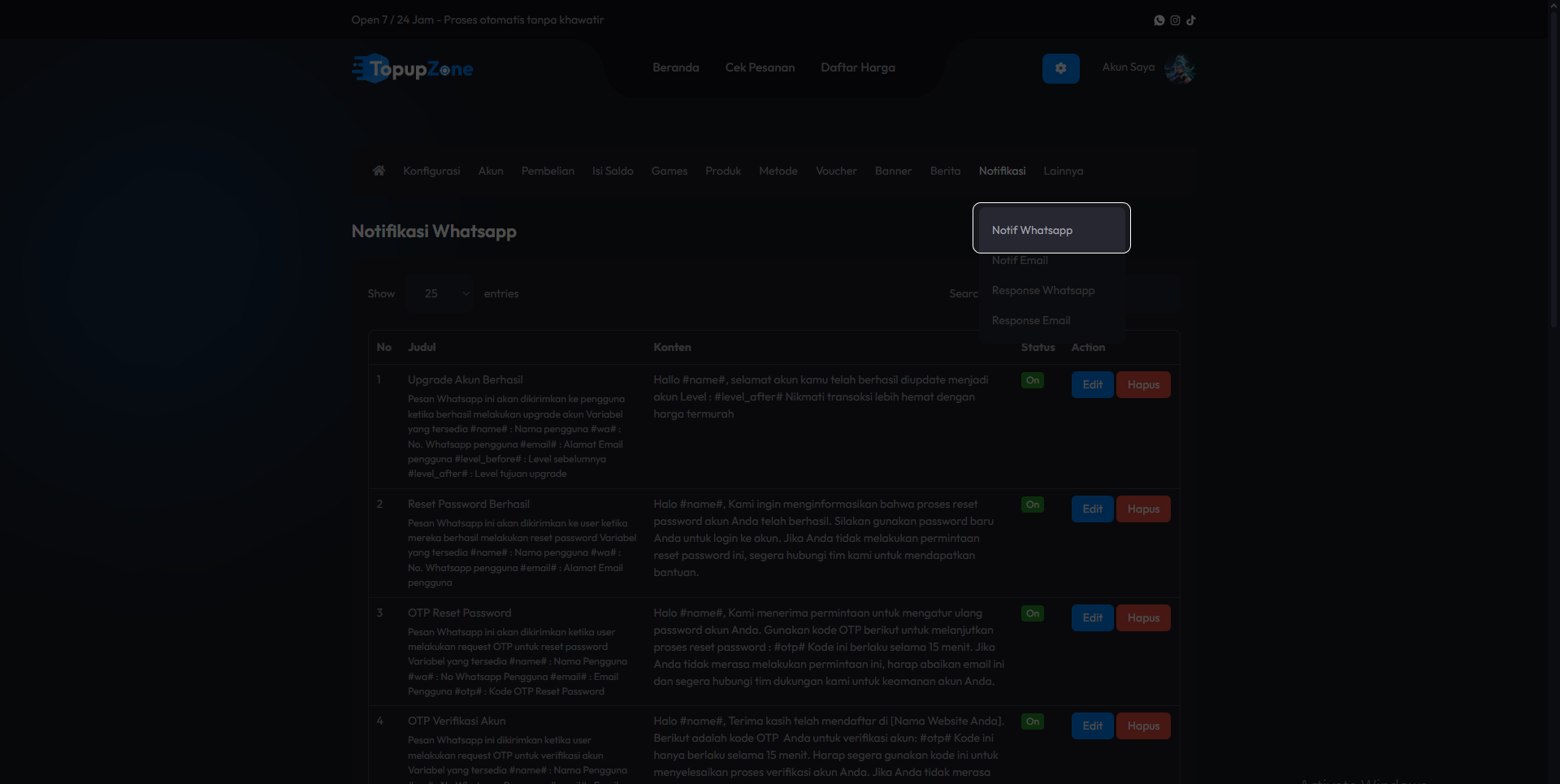
Task: Open Cek Pesanan page
Action: [760, 67]
